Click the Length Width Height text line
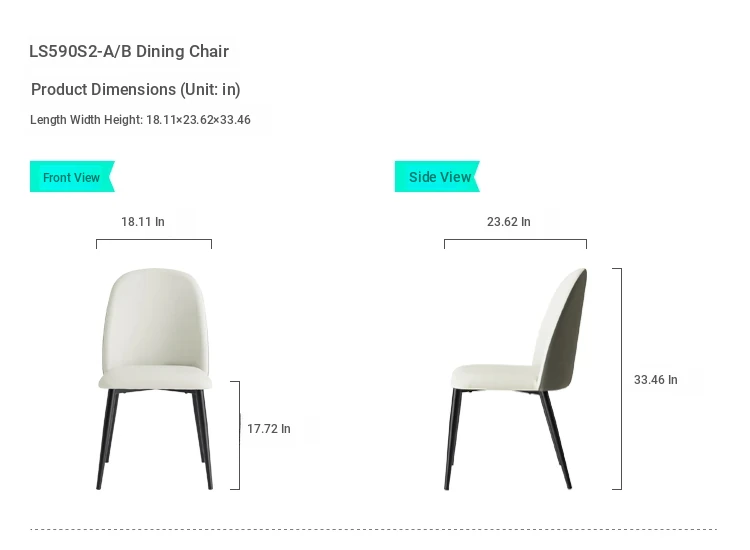Image resolution: width=750 pixels, height=550 pixels. (x=140, y=120)
